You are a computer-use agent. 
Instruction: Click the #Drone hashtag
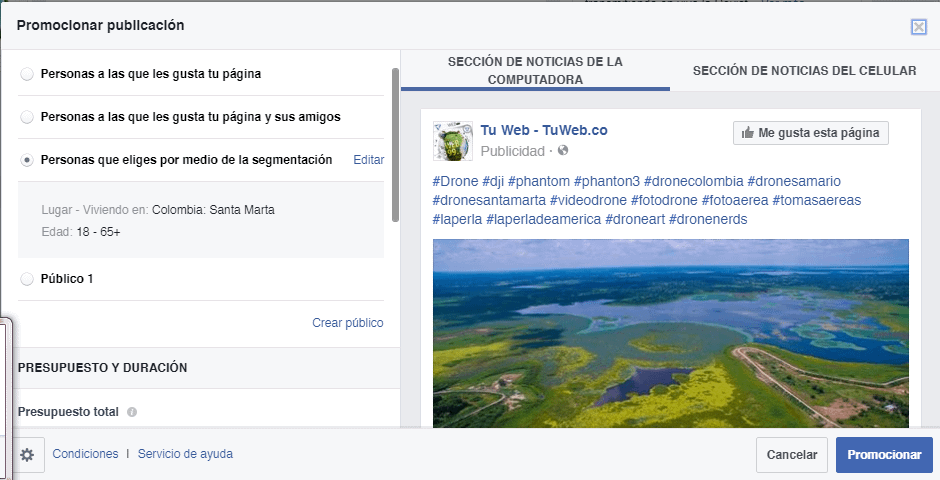pos(455,181)
